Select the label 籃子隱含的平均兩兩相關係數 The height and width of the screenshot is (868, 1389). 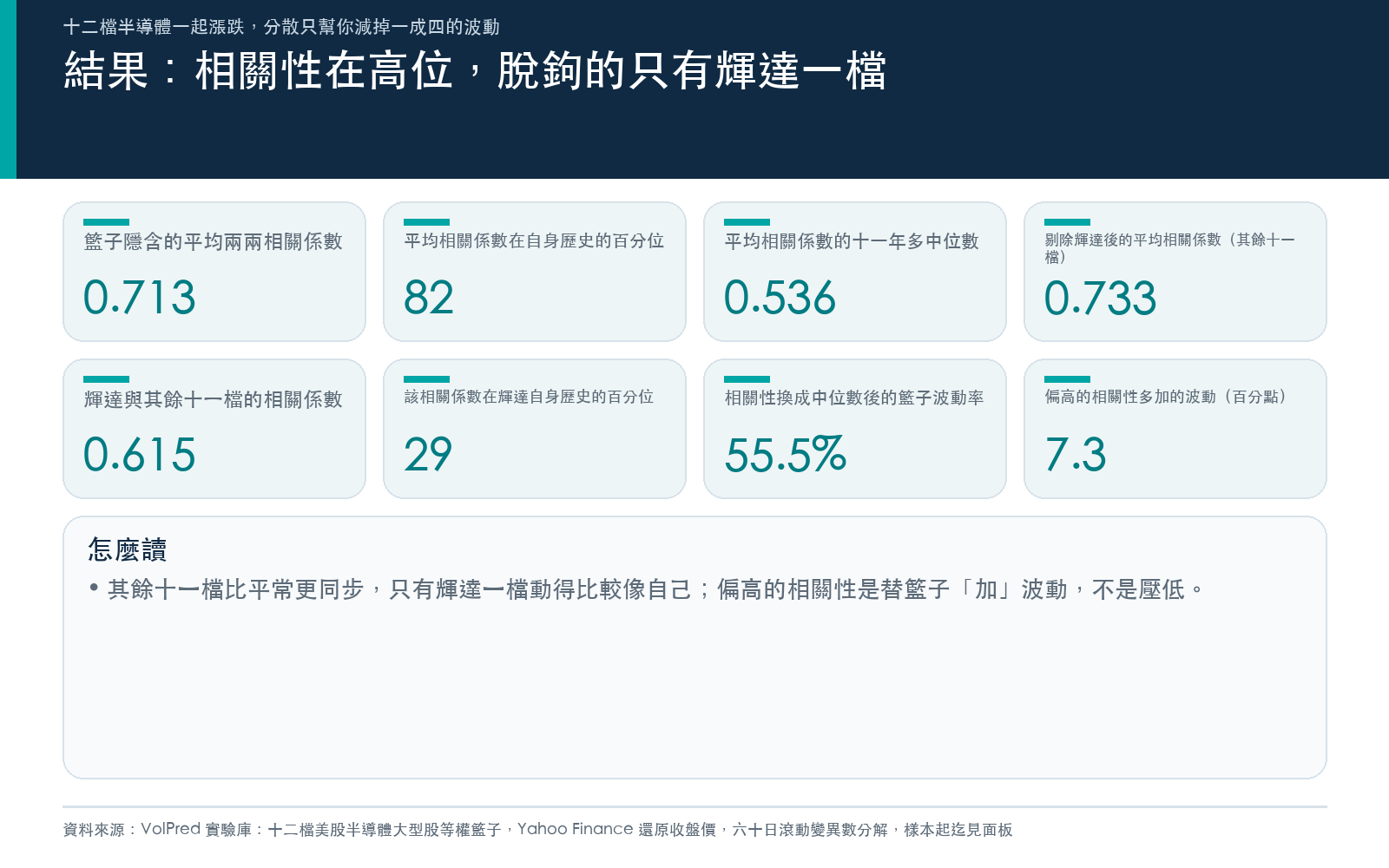(x=214, y=241)
